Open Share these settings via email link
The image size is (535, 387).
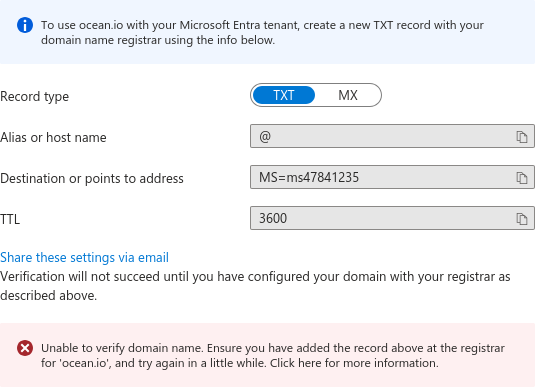point(84,257)
